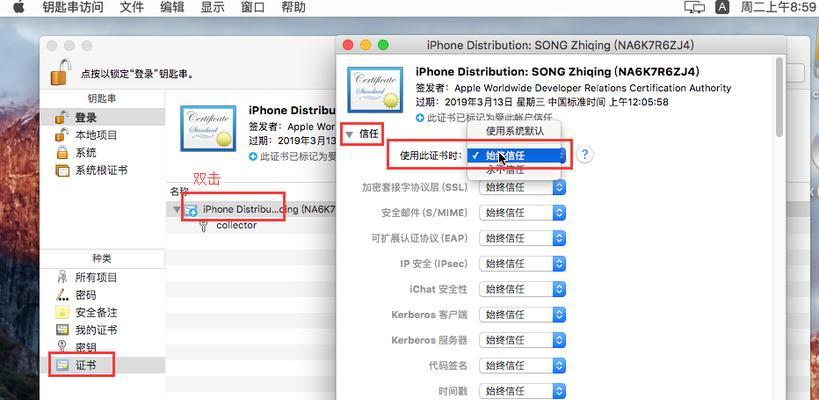
Task: Open the Keychain Access (钥匙串访问) menu
Action: click(73, 7)
